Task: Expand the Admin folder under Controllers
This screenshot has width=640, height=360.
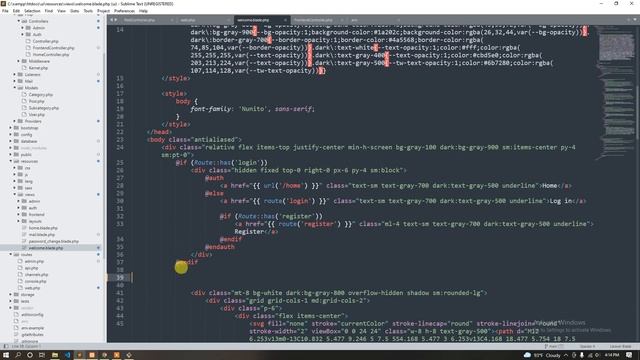Action: pyautogui.click(x=22, y=28)
